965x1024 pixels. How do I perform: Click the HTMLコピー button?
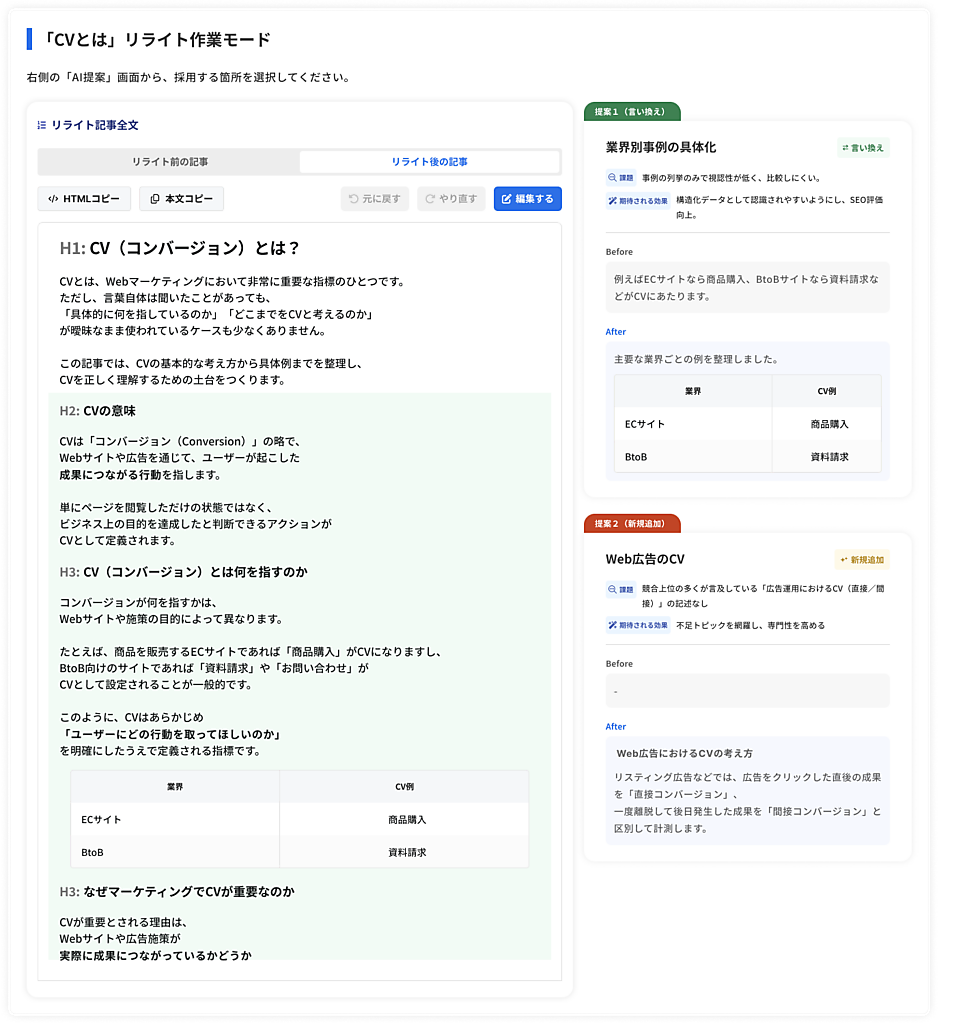(x=84, y=199)
